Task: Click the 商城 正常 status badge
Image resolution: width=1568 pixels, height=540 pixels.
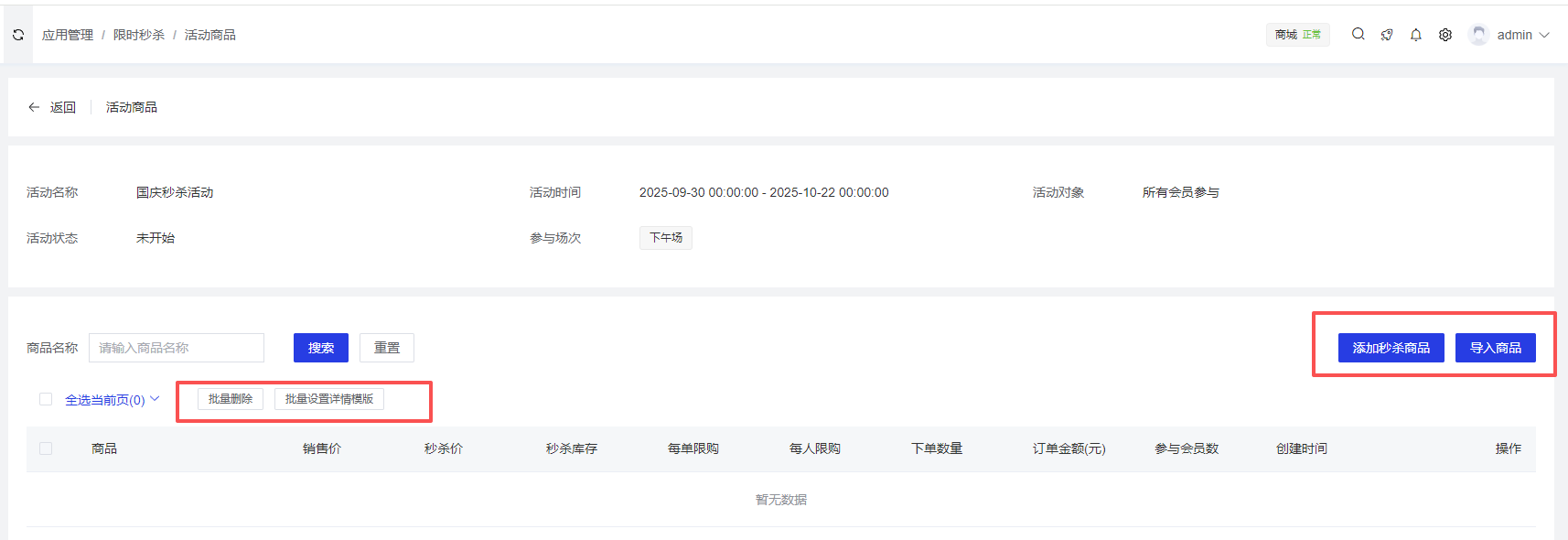Action: pyautogui.click(x=1297, y=35)
